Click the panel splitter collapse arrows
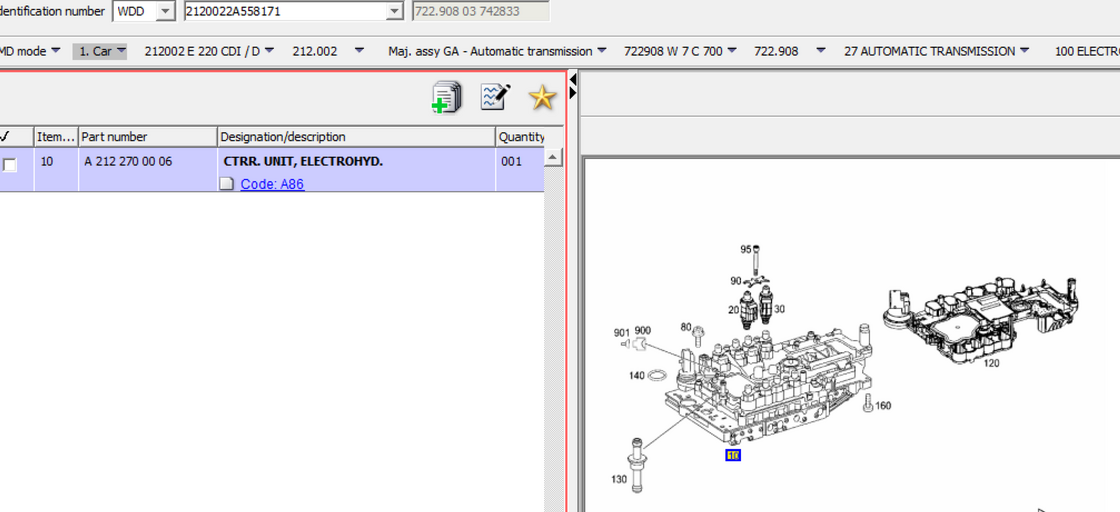 tap(572, 86)
